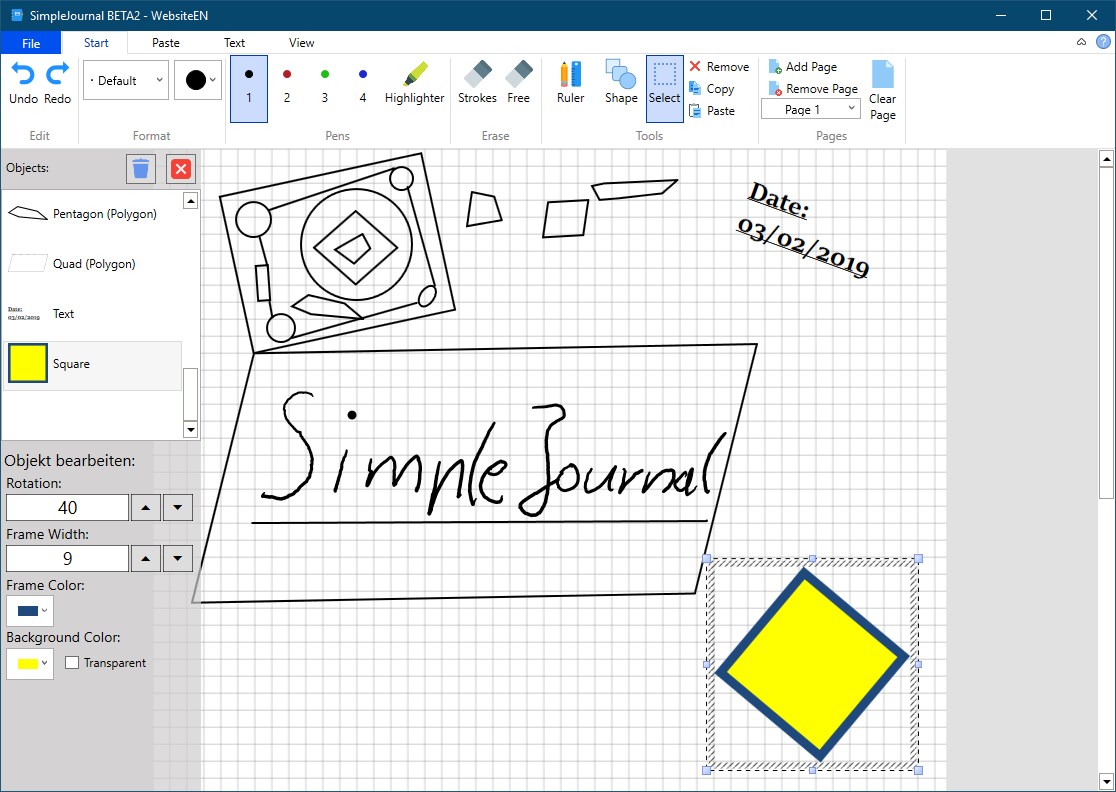Increase the Frame Width value
Image resolution: width=1116 pixels, height=792 pixels.
click(146, 559)
